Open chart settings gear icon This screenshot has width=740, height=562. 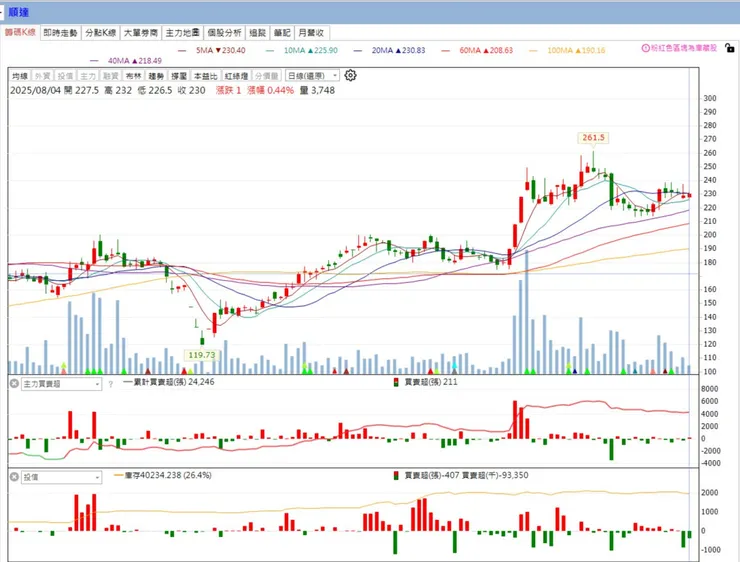click(x=350, y=75)
